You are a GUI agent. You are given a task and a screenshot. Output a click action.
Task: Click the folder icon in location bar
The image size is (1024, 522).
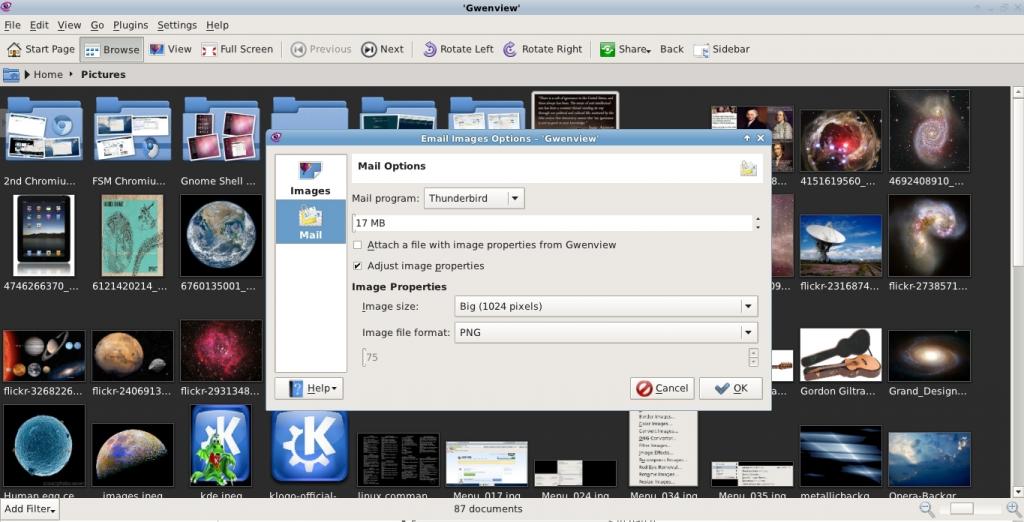tap(11, 74)
